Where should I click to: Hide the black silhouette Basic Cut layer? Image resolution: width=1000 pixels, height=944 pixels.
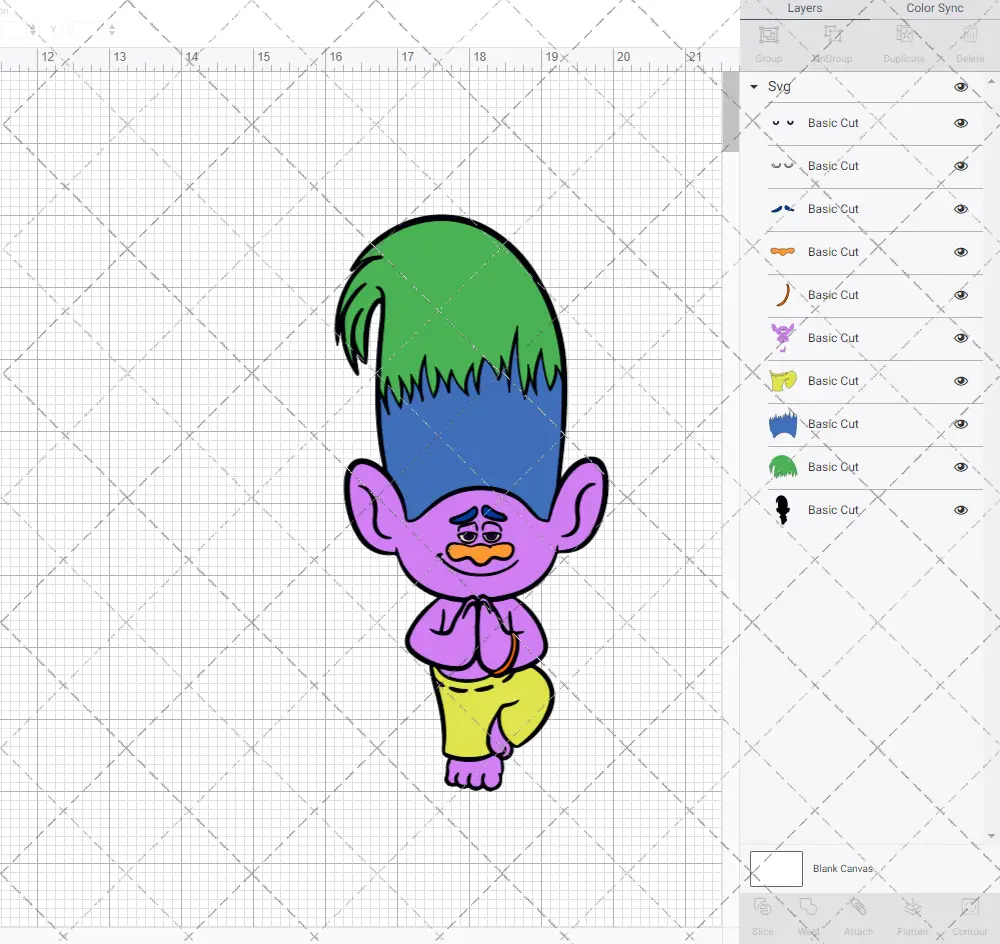tap(960, 510)
